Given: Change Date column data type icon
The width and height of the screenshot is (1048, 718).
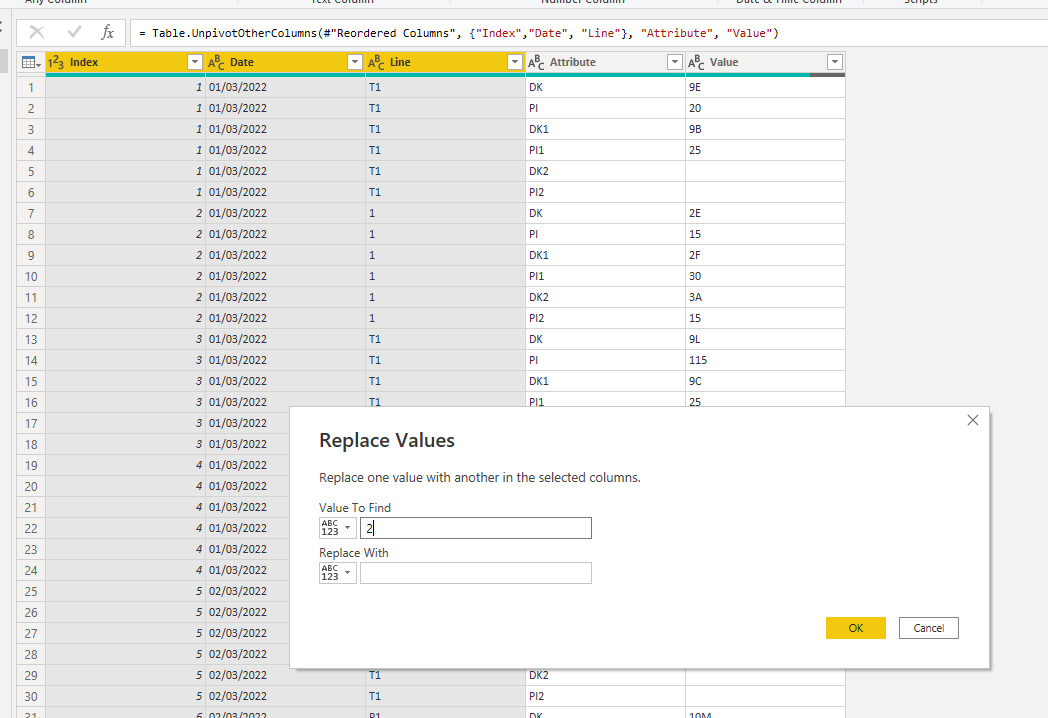Looking at the screenshot, I should pyautogui.click(x=216, y=62).
